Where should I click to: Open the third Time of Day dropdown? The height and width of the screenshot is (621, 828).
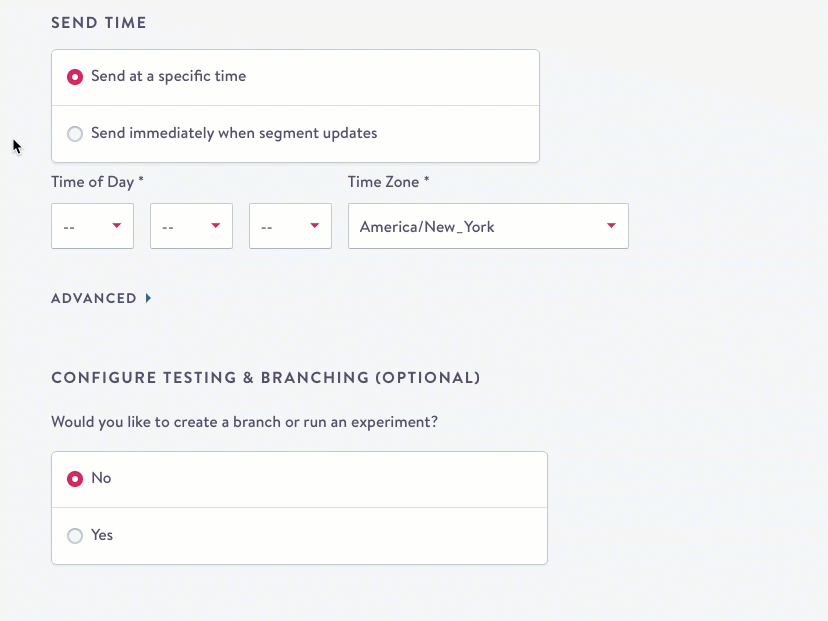click(x=290, y=227)
